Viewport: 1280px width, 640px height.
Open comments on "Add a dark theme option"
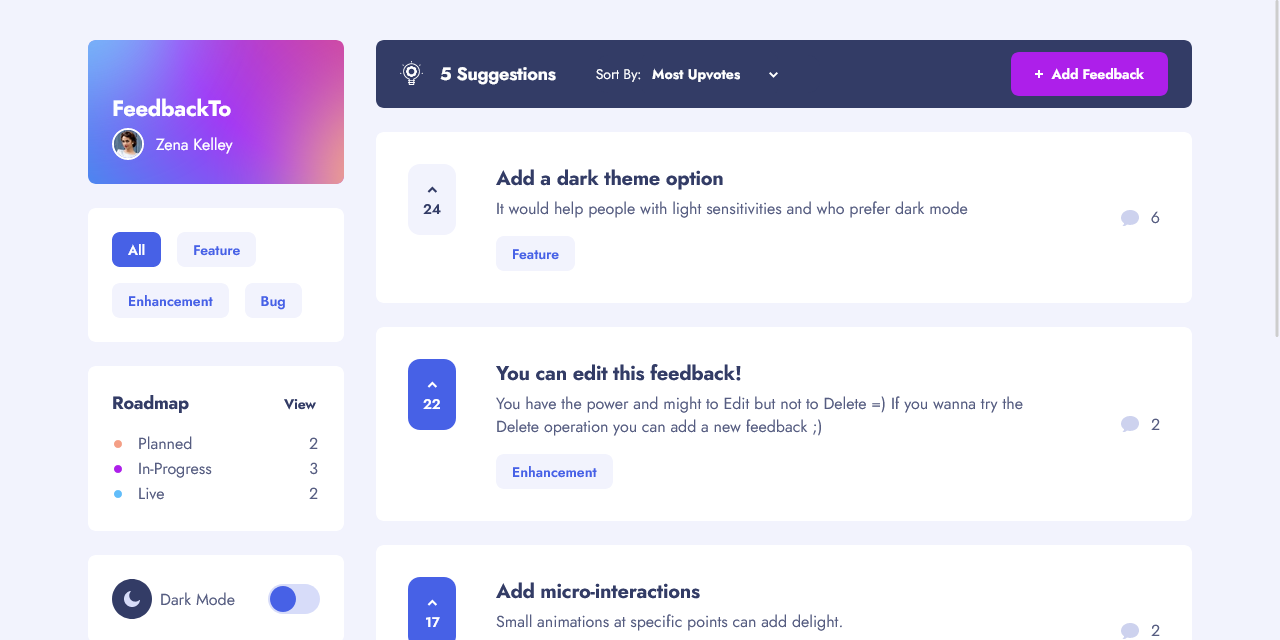[1130, 217]
